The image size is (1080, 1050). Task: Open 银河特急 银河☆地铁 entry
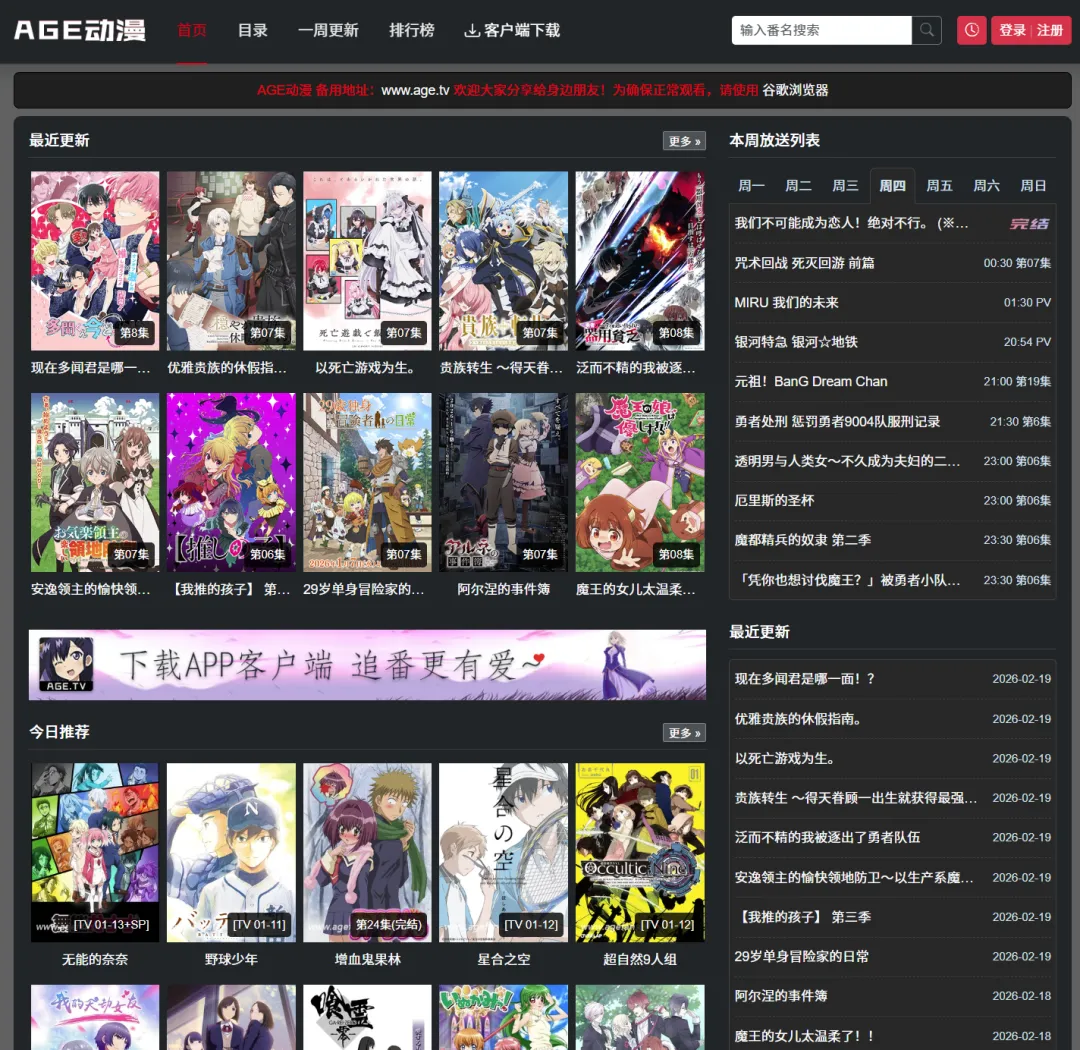click(x=892, y=342)
